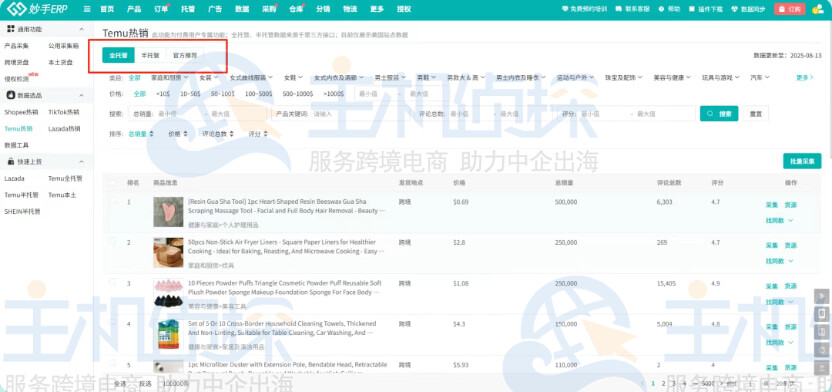Switch to the 半托管 tab

point(150,55)
